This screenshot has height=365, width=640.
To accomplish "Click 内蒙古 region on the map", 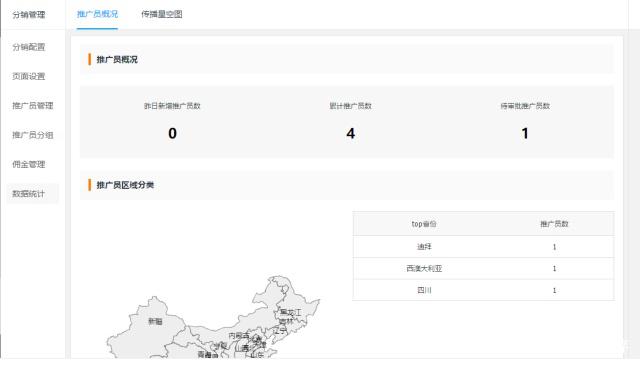I will click(x=239, y=336).
